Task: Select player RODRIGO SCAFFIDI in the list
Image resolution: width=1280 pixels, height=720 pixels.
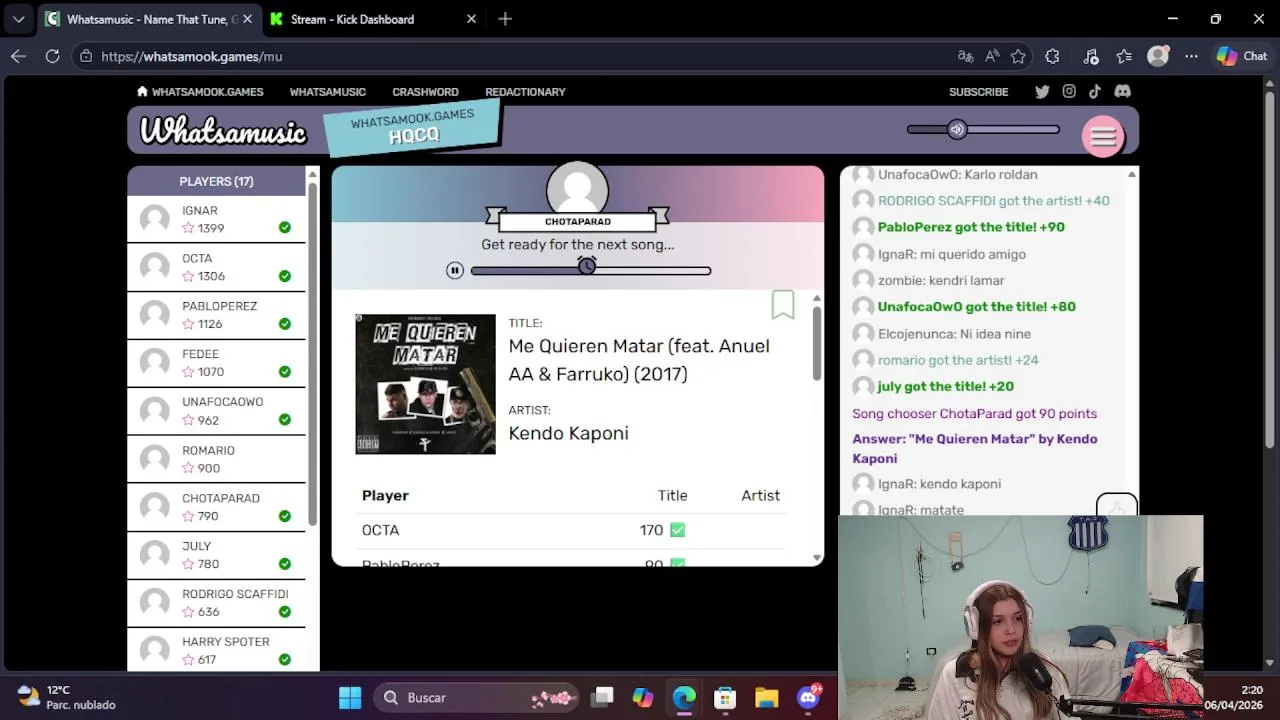Action: click(216, 603)
